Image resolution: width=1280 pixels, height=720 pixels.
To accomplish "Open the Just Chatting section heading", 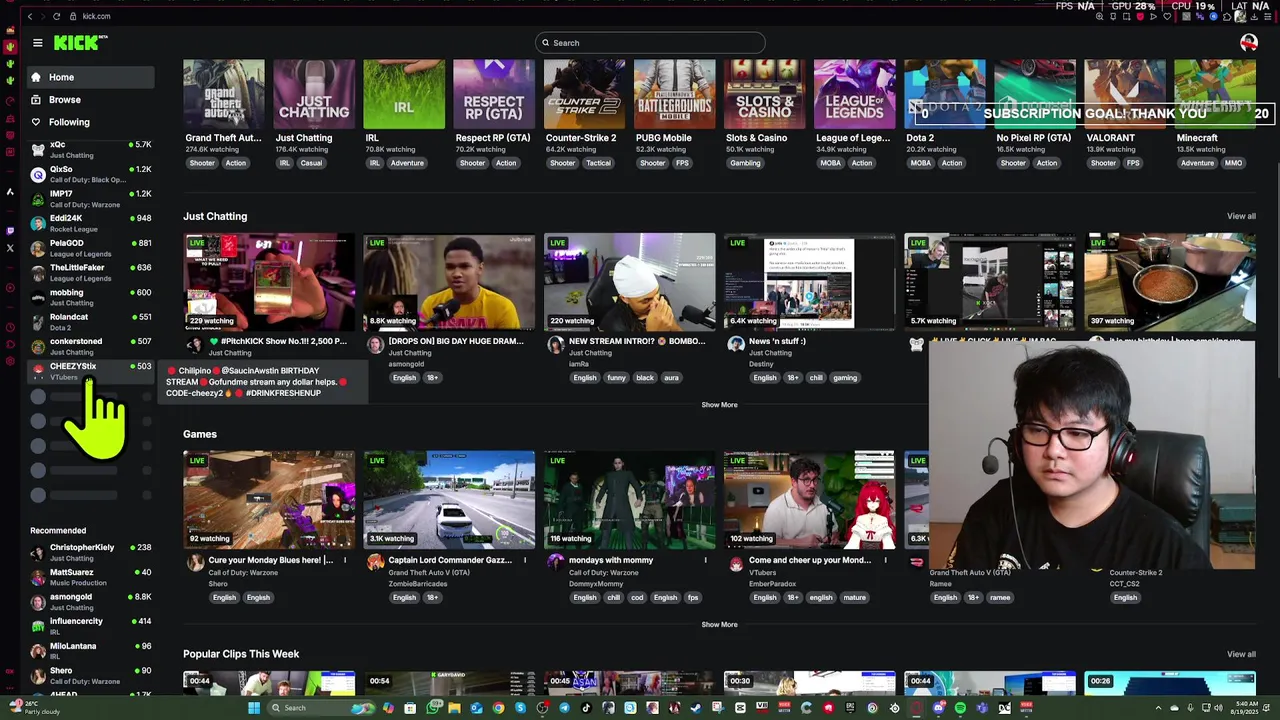I will 215,216.
